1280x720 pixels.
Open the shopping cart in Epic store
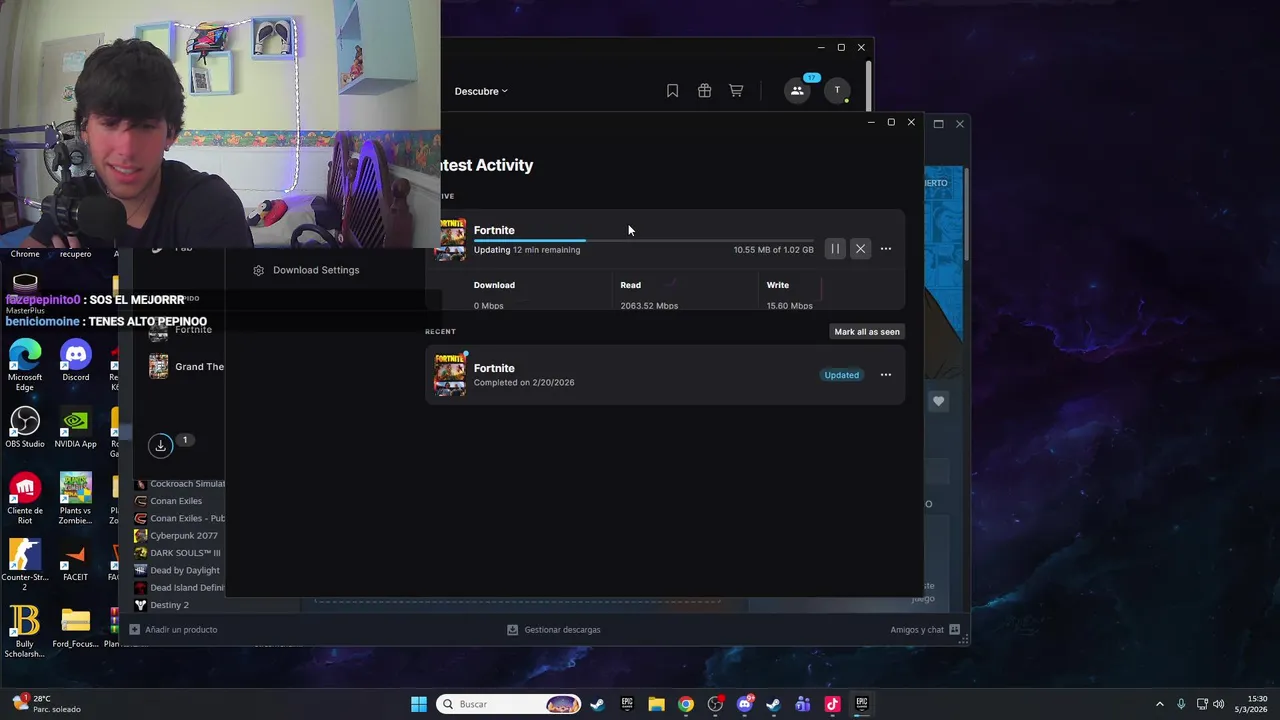coord(736,91)
